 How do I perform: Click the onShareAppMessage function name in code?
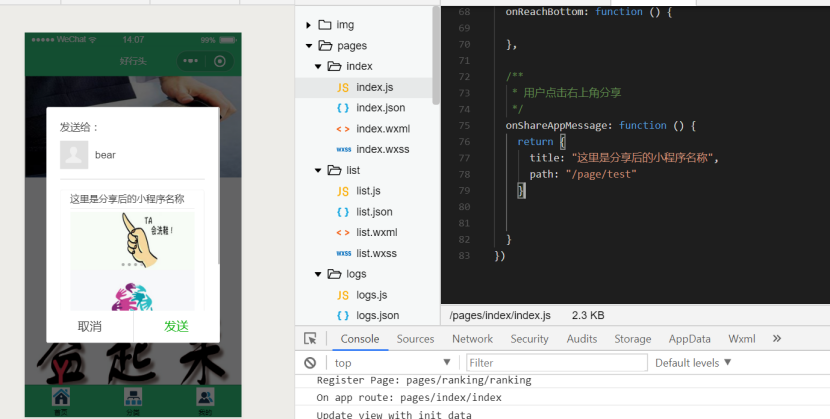555,126
